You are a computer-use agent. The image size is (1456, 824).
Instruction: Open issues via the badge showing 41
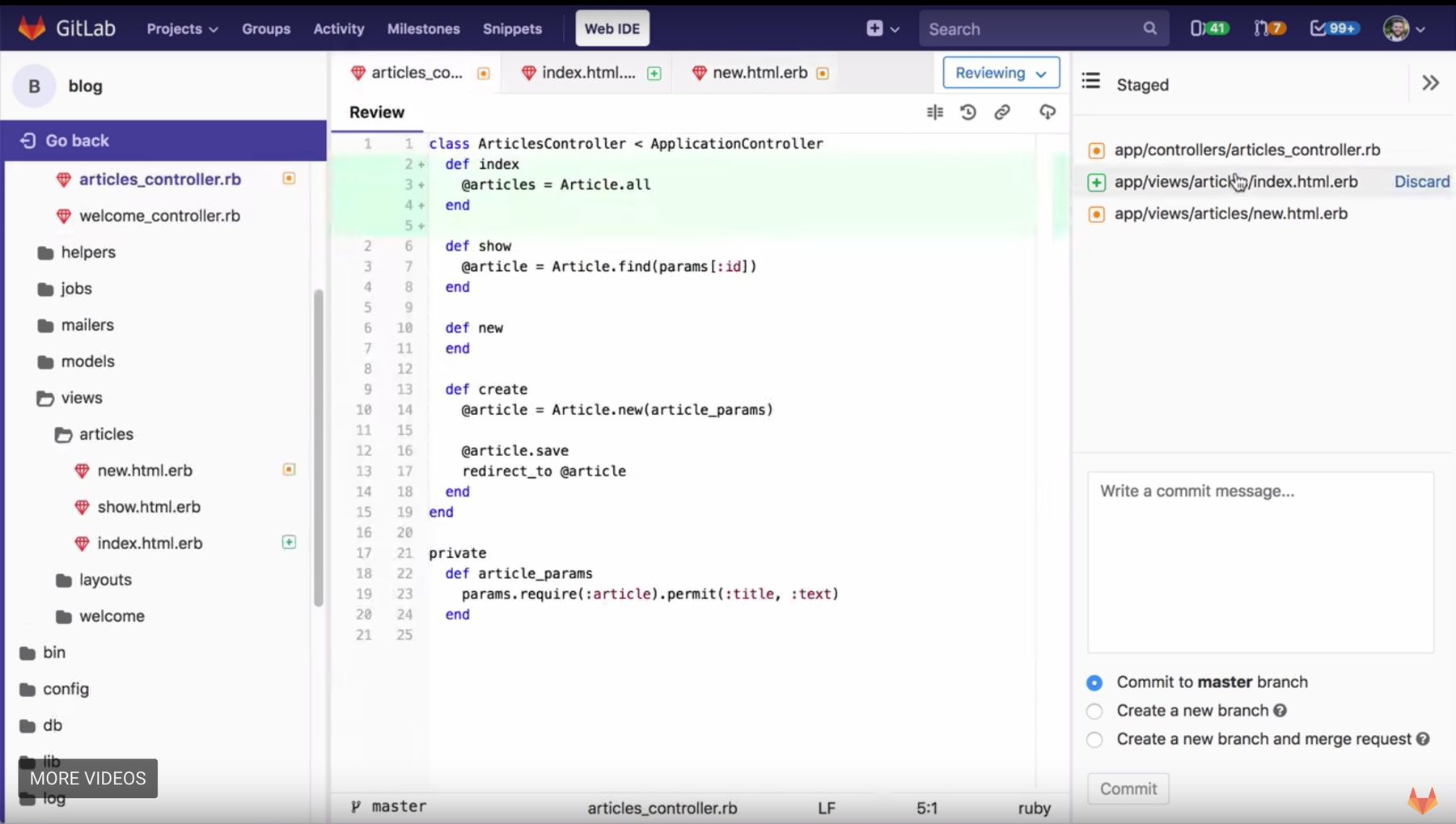point(1208,27)
